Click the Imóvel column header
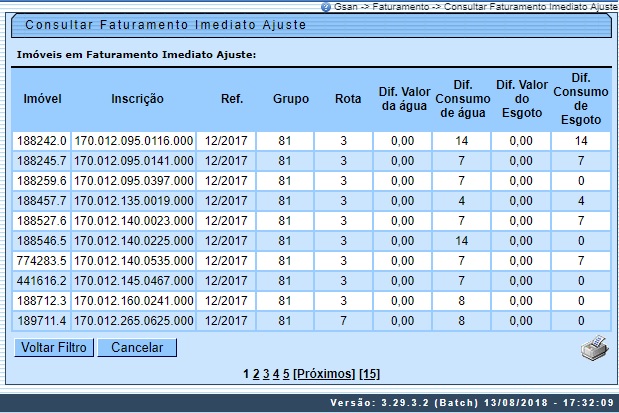This screenshot has height=413, width=619. click(x=43, y=100)
